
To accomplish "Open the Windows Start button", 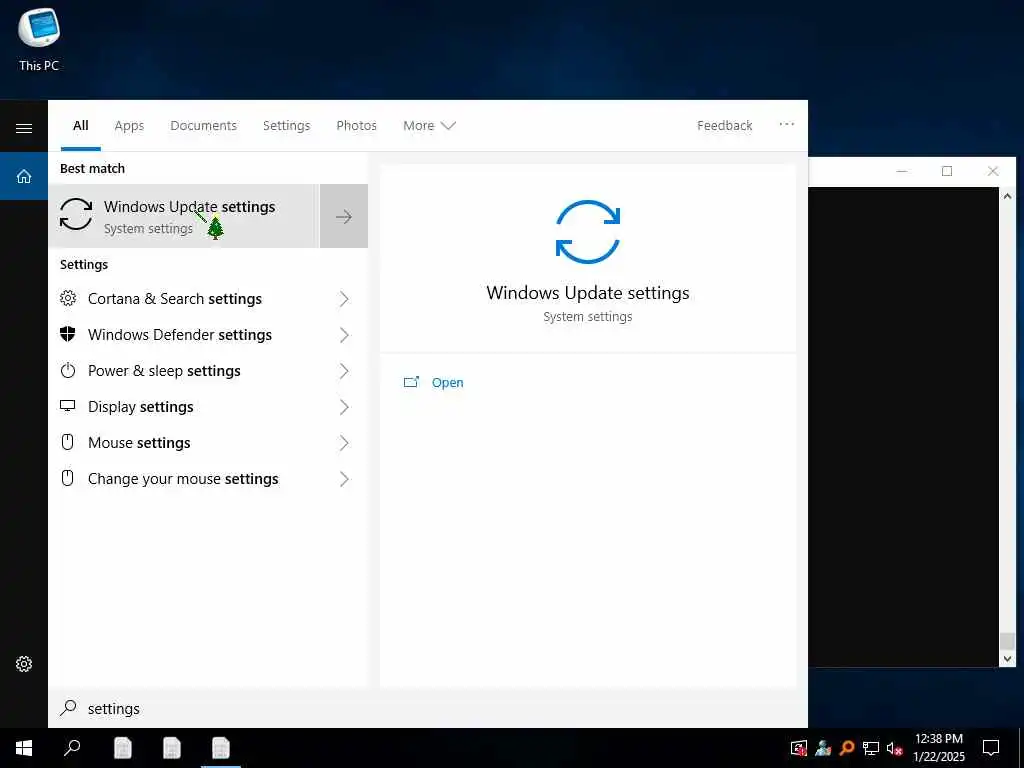I will (x=24, y=748).
